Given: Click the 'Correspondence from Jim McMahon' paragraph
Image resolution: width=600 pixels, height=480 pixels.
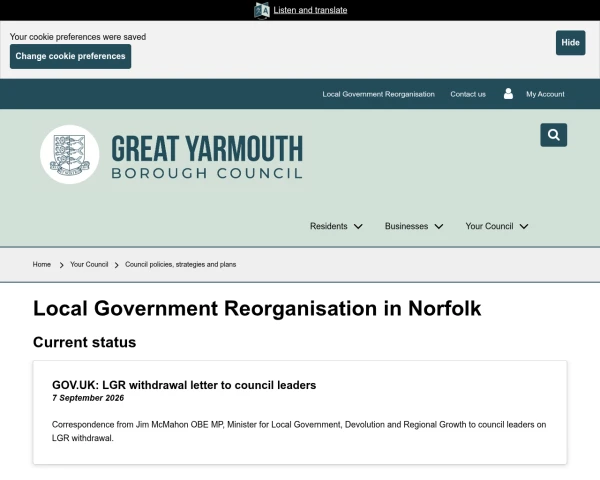Looking at the screenshot, I should point(299,431).
